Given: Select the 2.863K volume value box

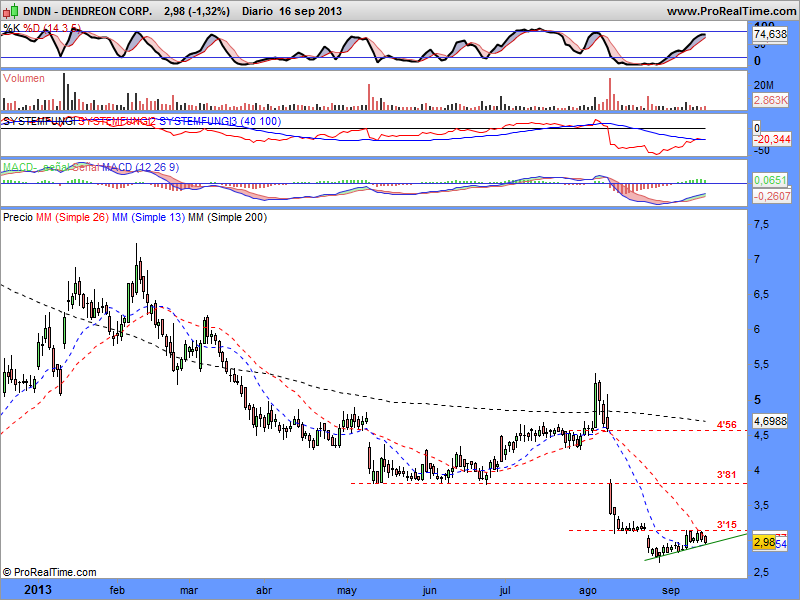Looking at the screenshot, I should 770,100.
